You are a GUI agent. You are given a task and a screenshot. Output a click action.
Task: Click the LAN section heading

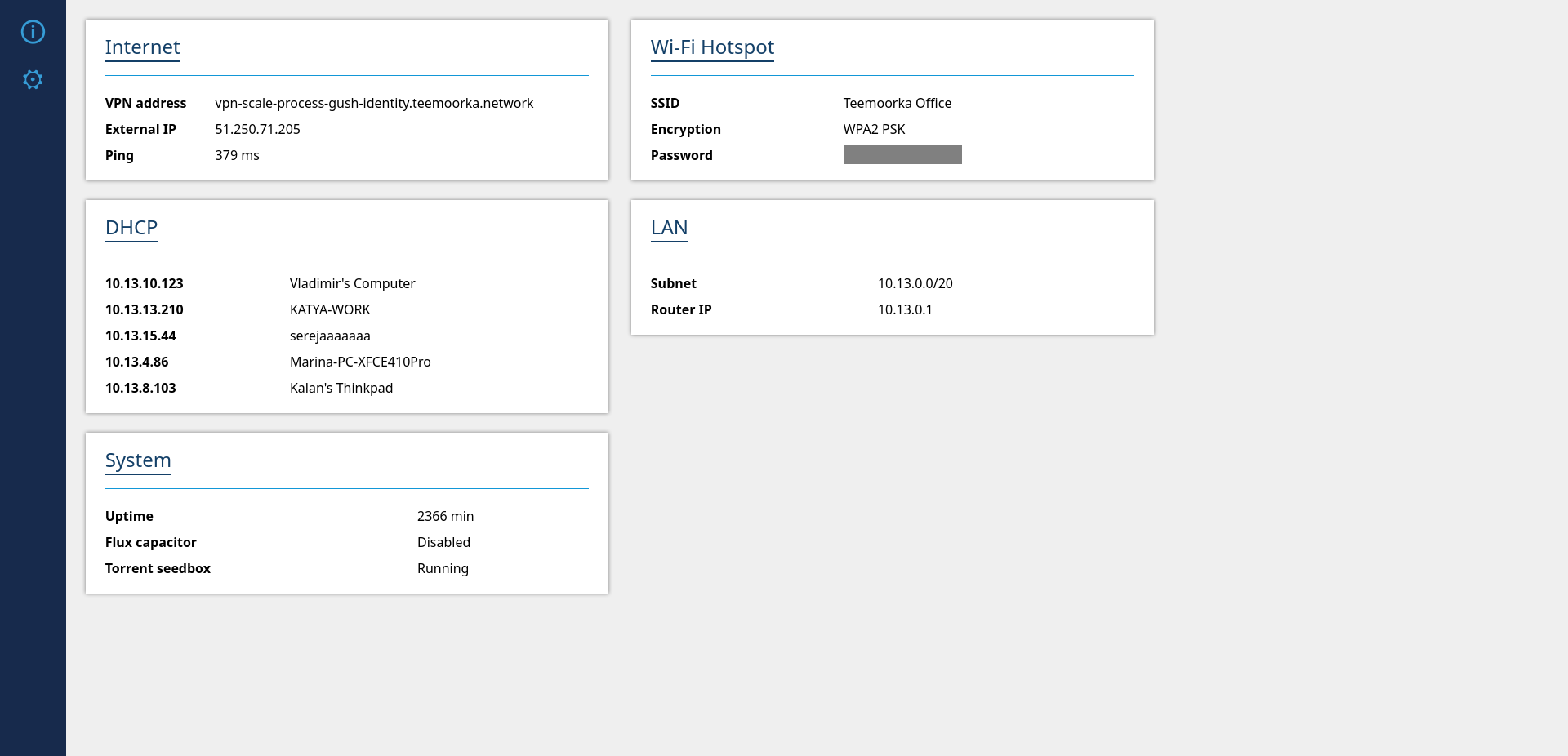669,228
